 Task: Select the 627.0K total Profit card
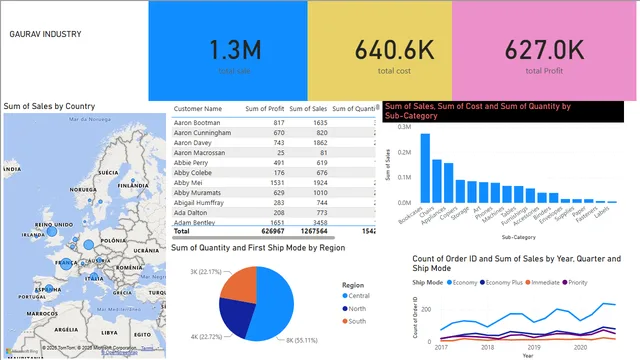point(544,51)
